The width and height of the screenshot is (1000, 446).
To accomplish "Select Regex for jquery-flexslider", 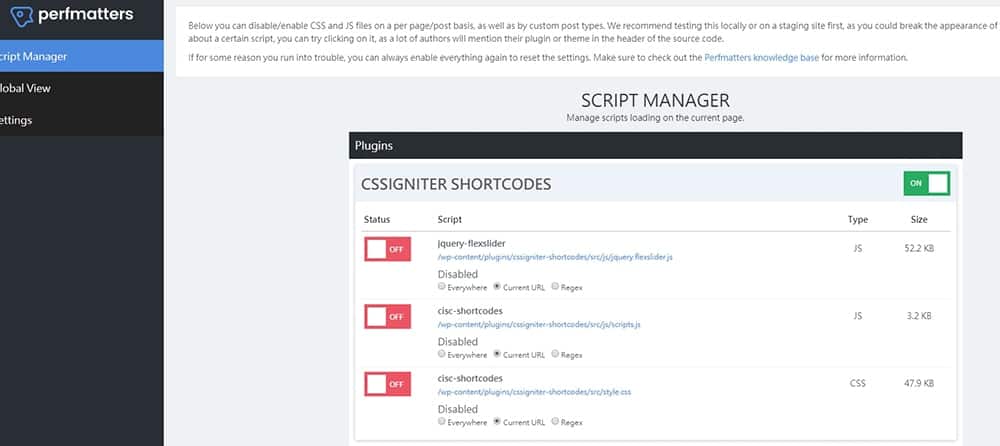I will [x=555, y=287].
